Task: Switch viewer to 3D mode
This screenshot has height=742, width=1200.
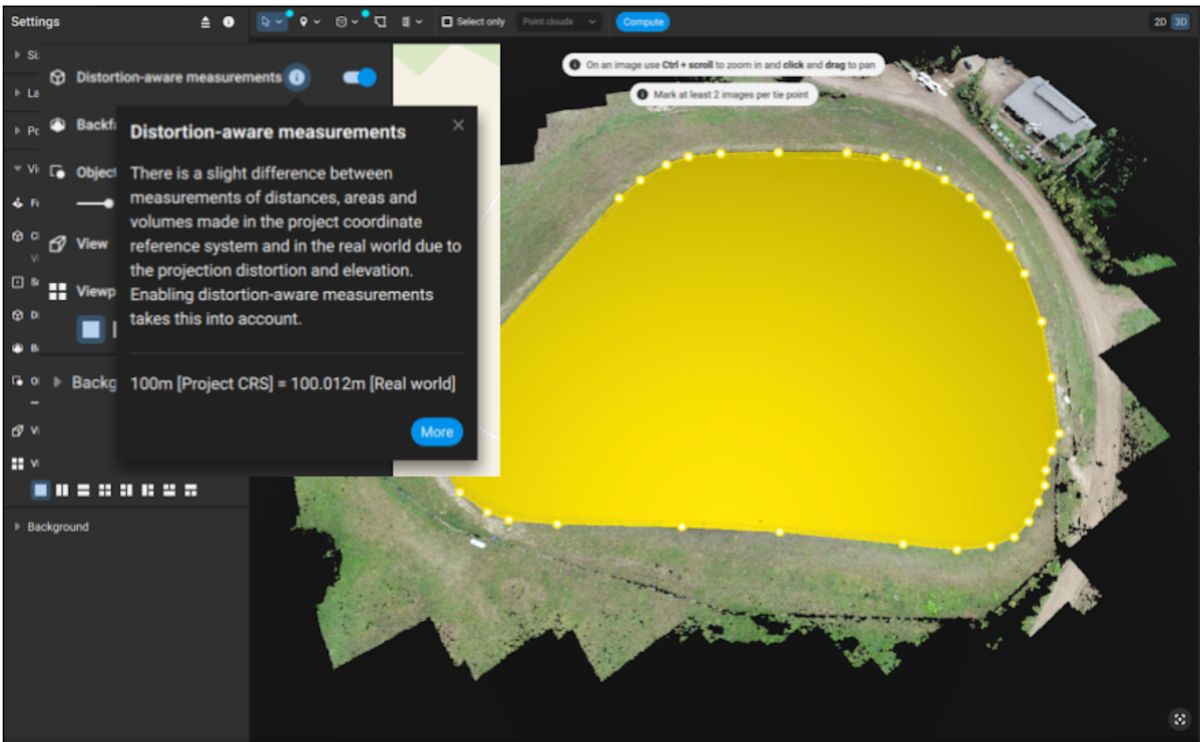Action: pyautogui.click(x=1180, y=21)
